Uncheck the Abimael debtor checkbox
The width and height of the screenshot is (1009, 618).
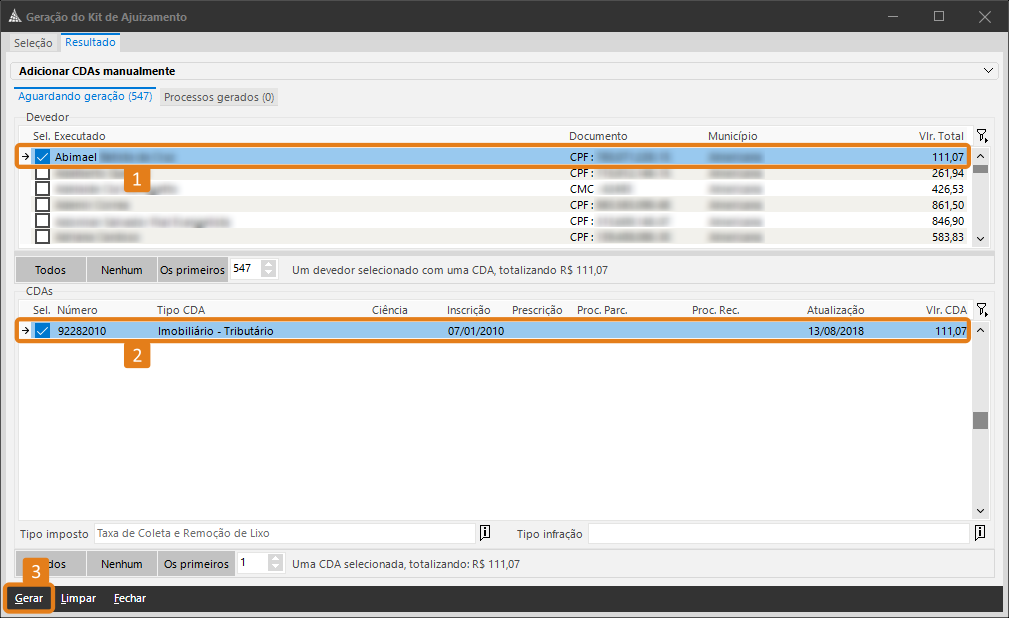click(x=42, y=157)
